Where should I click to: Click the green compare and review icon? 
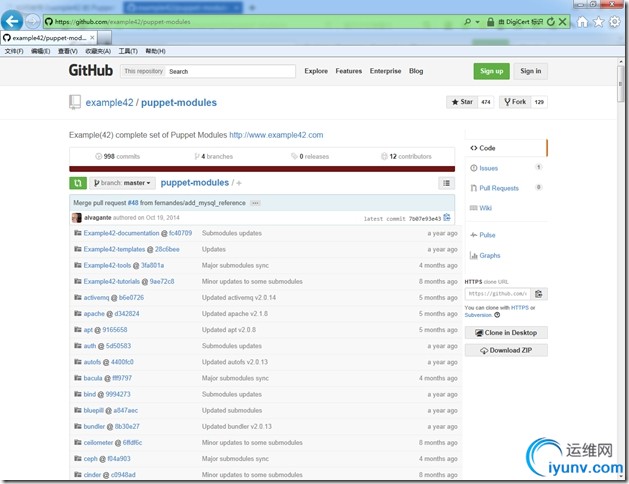coord(78,183)
